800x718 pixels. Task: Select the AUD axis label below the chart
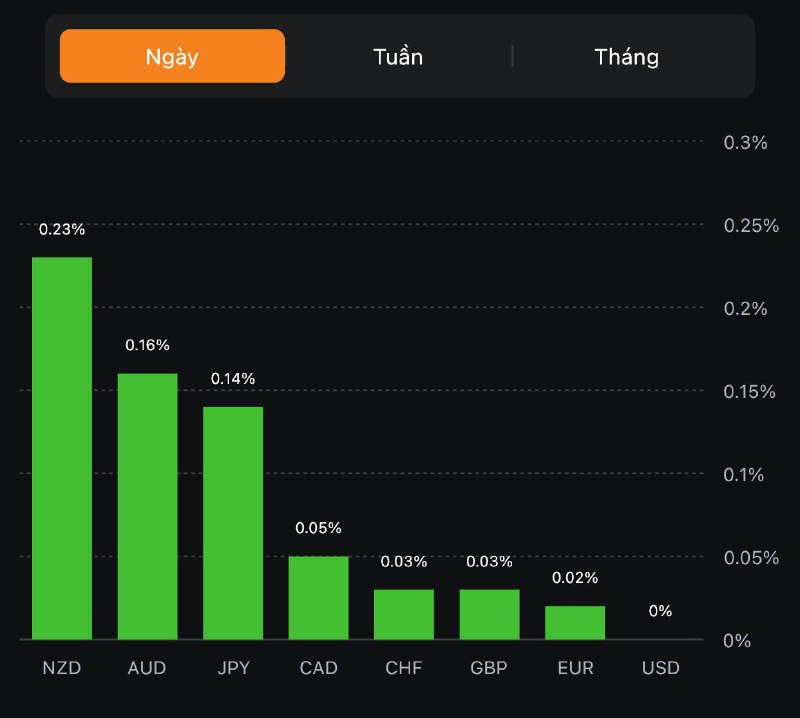pyautogui.click(x=148, y=667)
